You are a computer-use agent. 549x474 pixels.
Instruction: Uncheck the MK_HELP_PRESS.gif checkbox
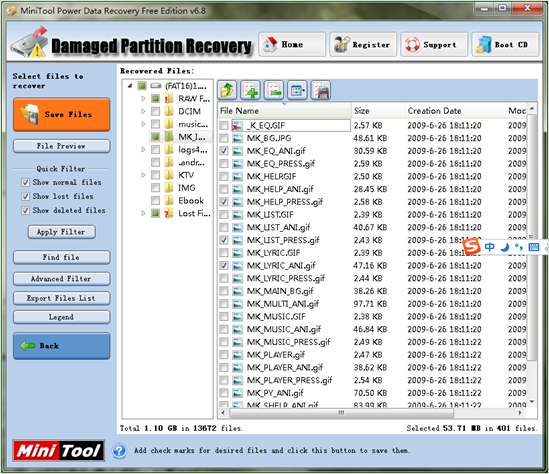click(x=224, y=202)
